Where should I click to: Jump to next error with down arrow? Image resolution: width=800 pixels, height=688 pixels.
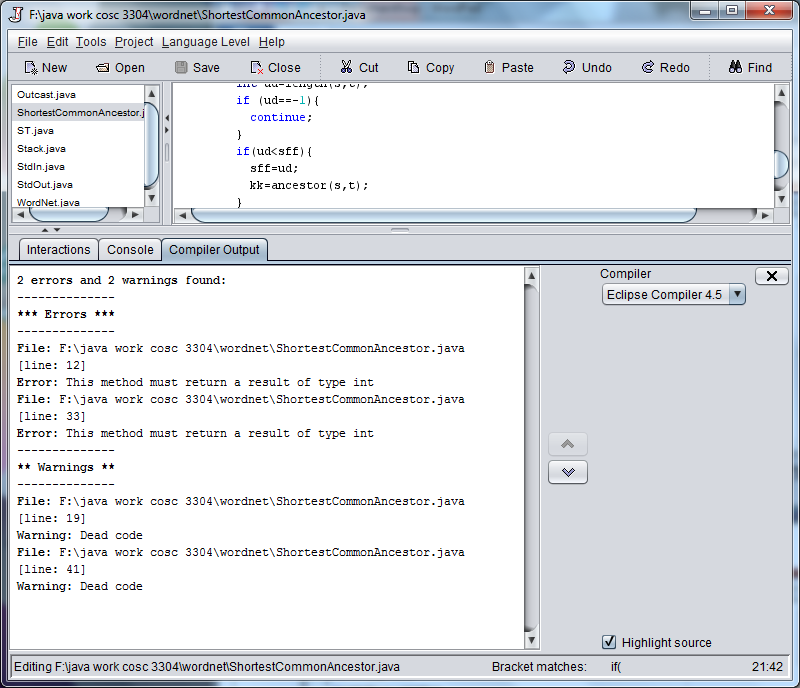pyautogui.click(x=567, y=472)
